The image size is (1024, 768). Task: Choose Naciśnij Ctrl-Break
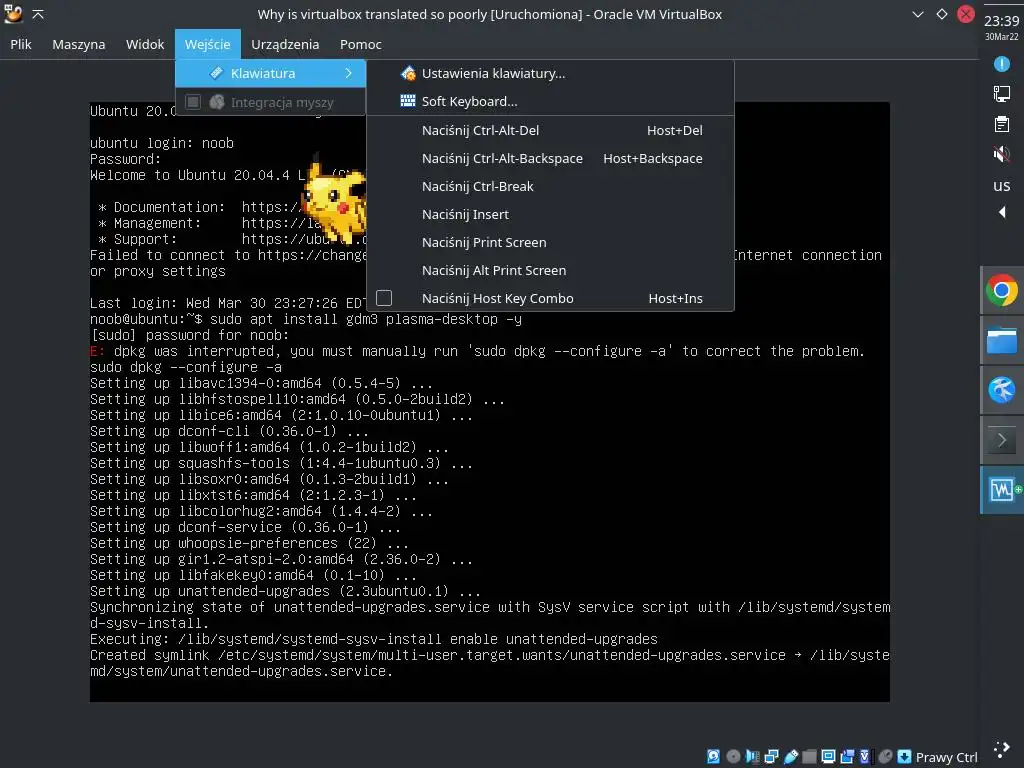pyautogui.click(x=551, y=187)
